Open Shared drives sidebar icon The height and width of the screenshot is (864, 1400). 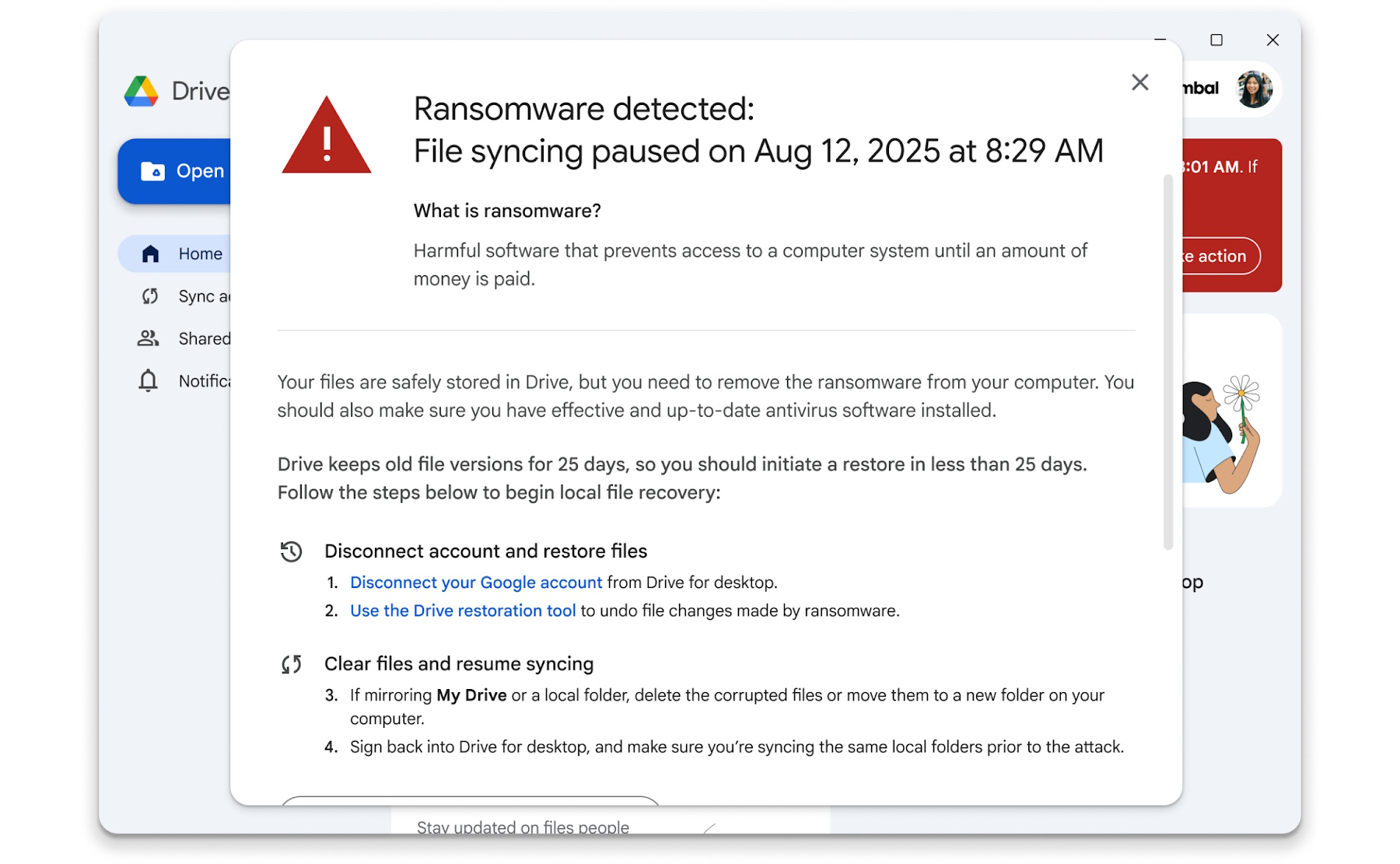[x=149, y=338]
